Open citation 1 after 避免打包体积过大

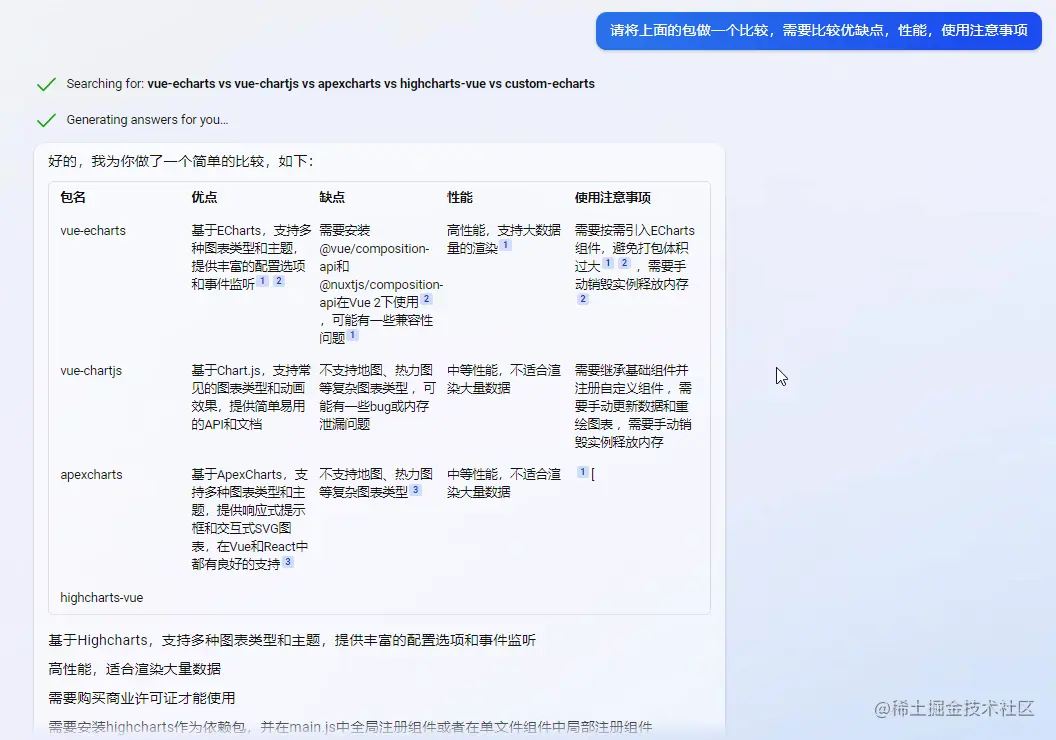(x=607, y=263)
